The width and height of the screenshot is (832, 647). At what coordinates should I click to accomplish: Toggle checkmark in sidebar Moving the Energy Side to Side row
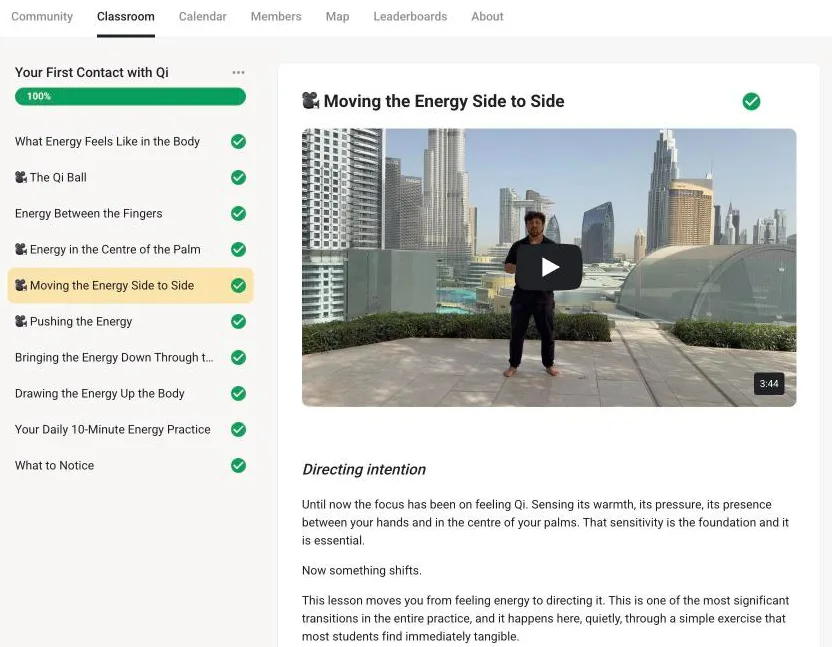coord(238,286)
